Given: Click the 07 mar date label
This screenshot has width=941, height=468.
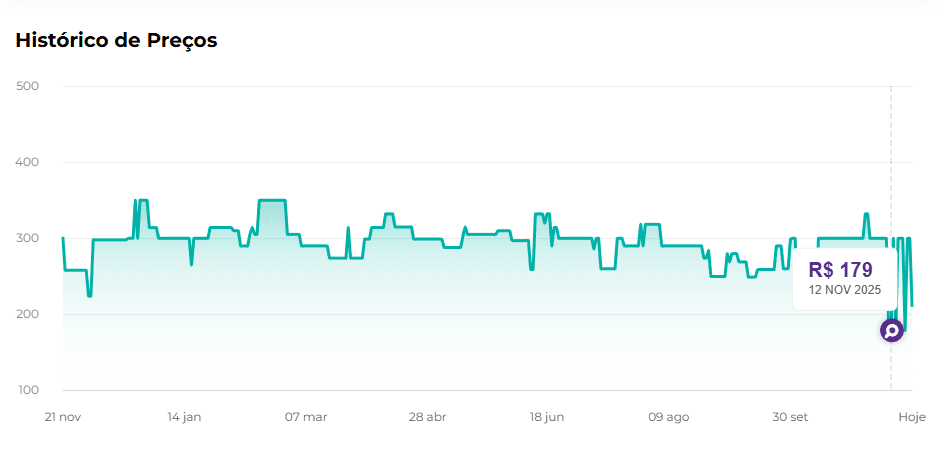Looking at the screenshot, I should pyautogui.click(x=306, y=417).
